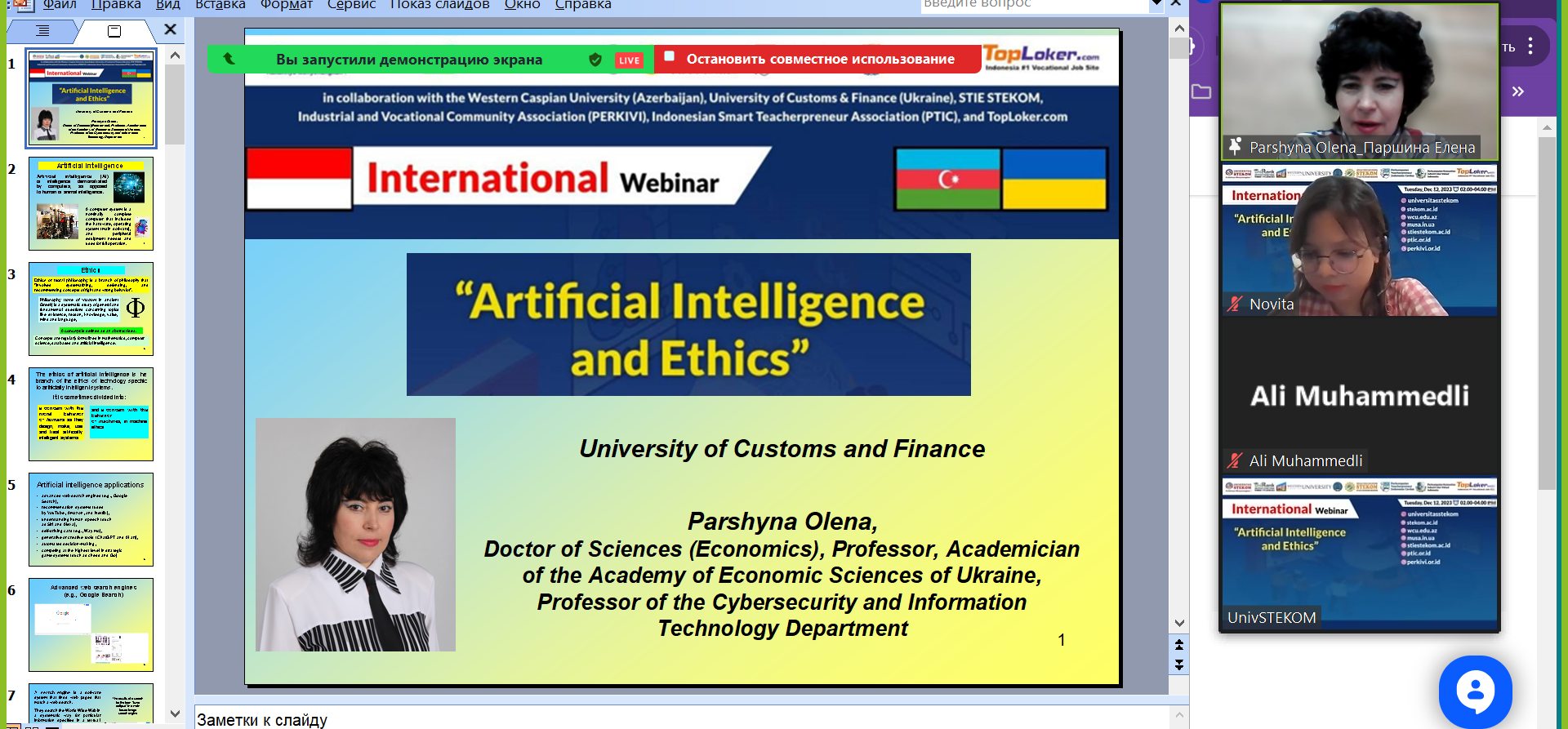
Task: Click the speaker portrait photo on slide
Action: point(355,535)
